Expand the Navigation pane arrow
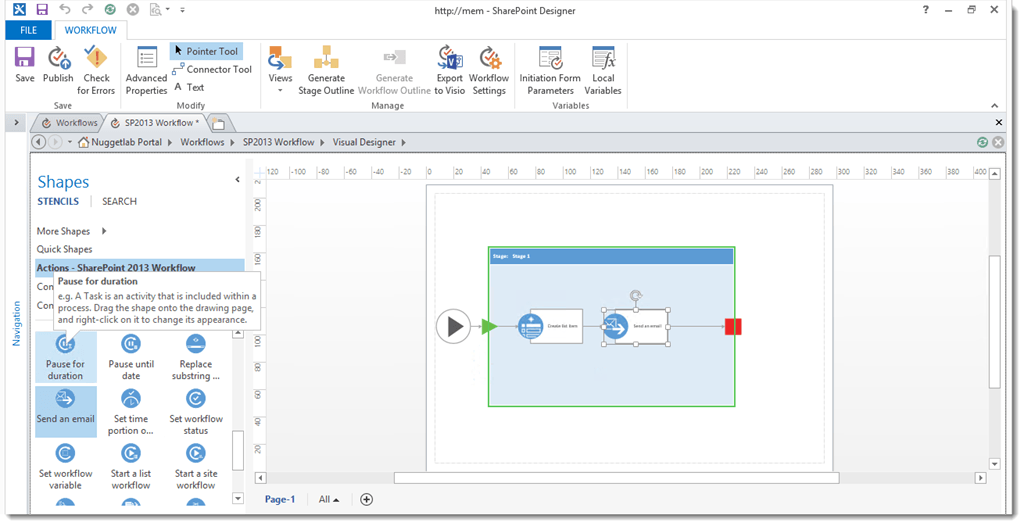Viewport: 1024px width, 526px height. [x=16, y=122]
